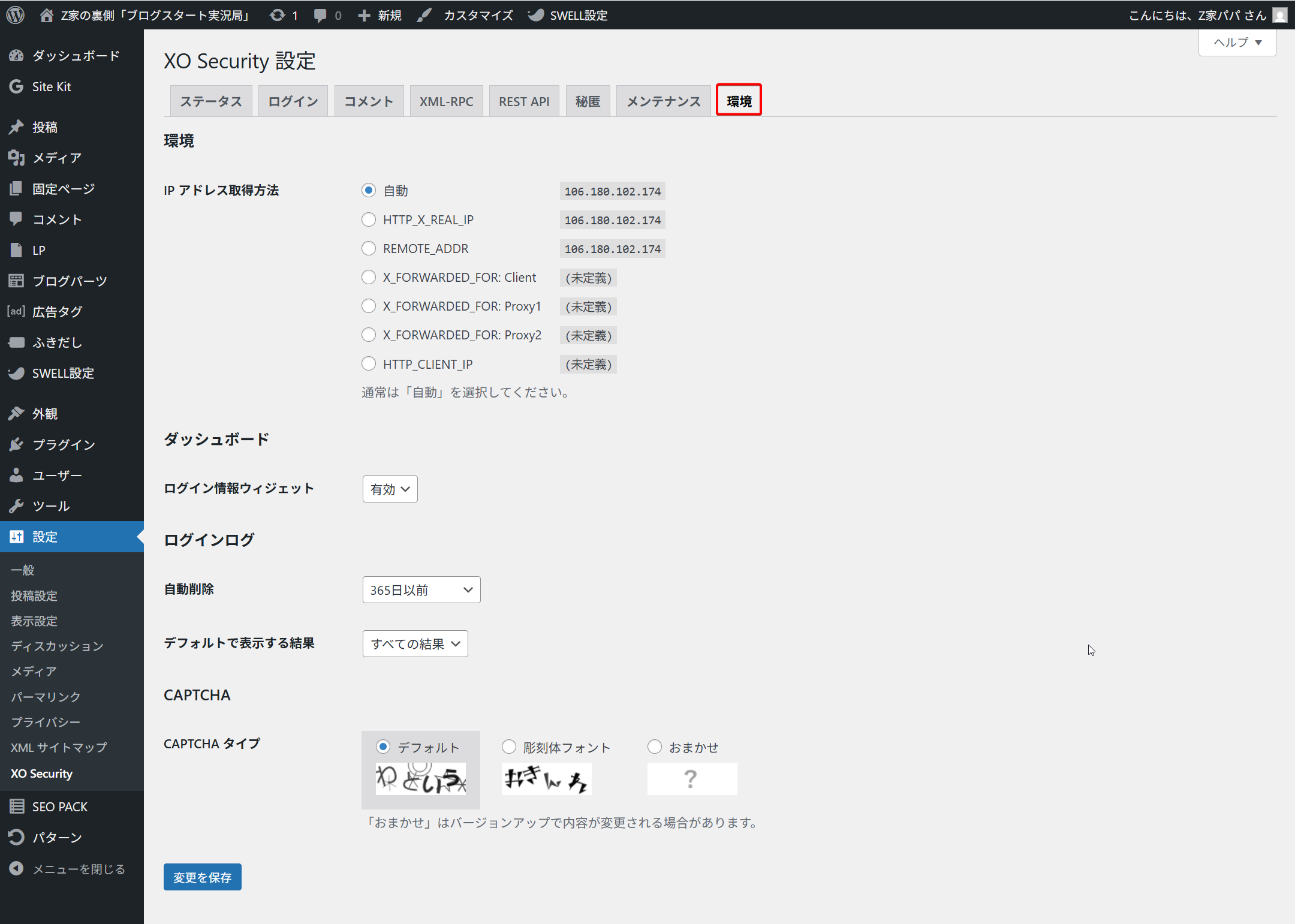Open the すべての結果 dropdown
The image size is (1295, 924).
[x=415, y=644]
